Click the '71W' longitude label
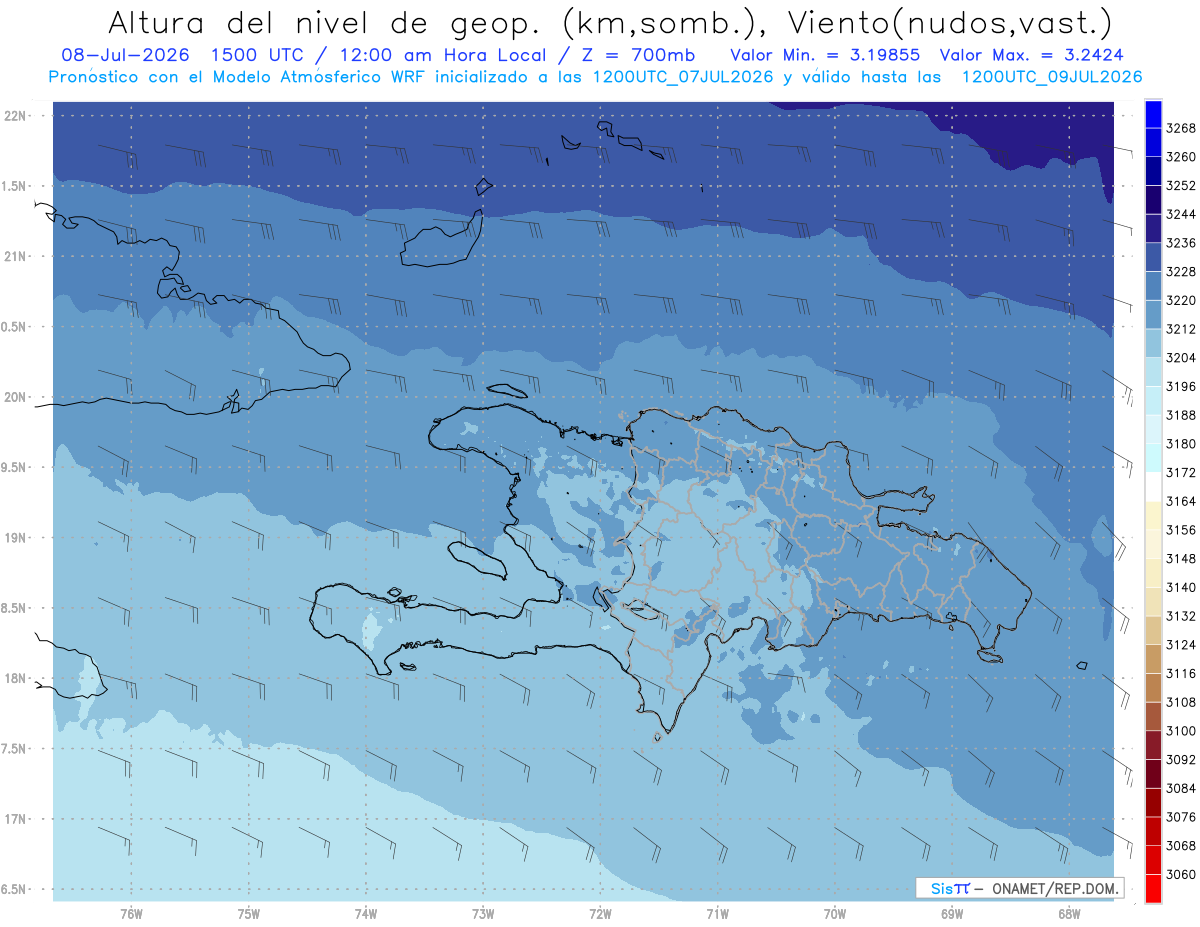Viewport: 1200px width, 927px height. click(x=717, y=914)
